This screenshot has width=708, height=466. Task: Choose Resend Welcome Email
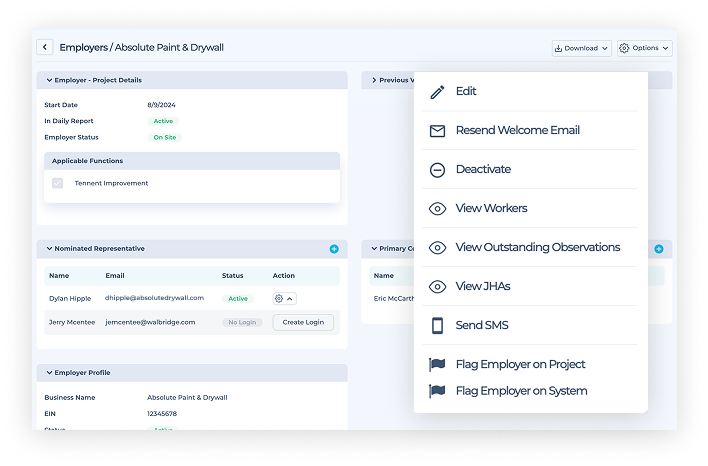(x=530, y=130)
